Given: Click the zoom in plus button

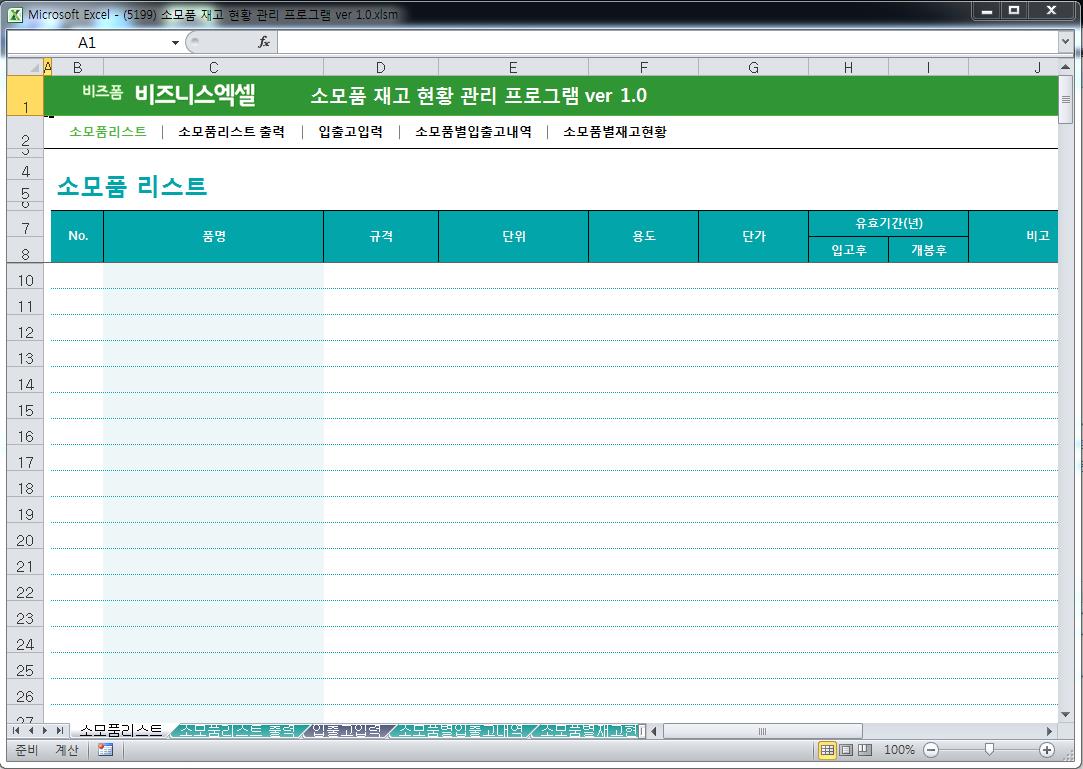Looking at the screenshot, I should pyautogui.click(x=1047, y=750).
